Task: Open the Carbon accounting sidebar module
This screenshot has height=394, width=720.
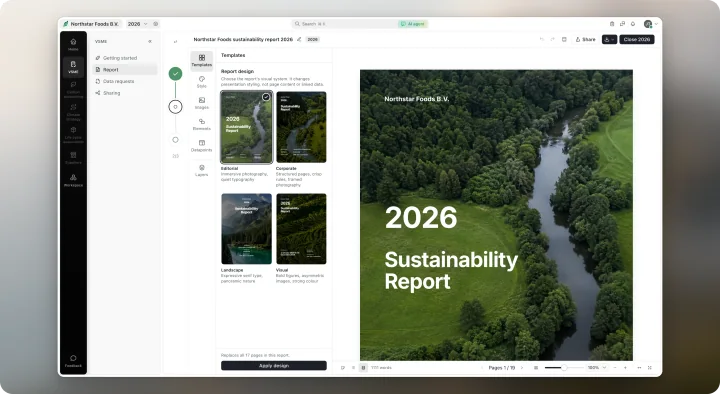Action: point(73,90)
